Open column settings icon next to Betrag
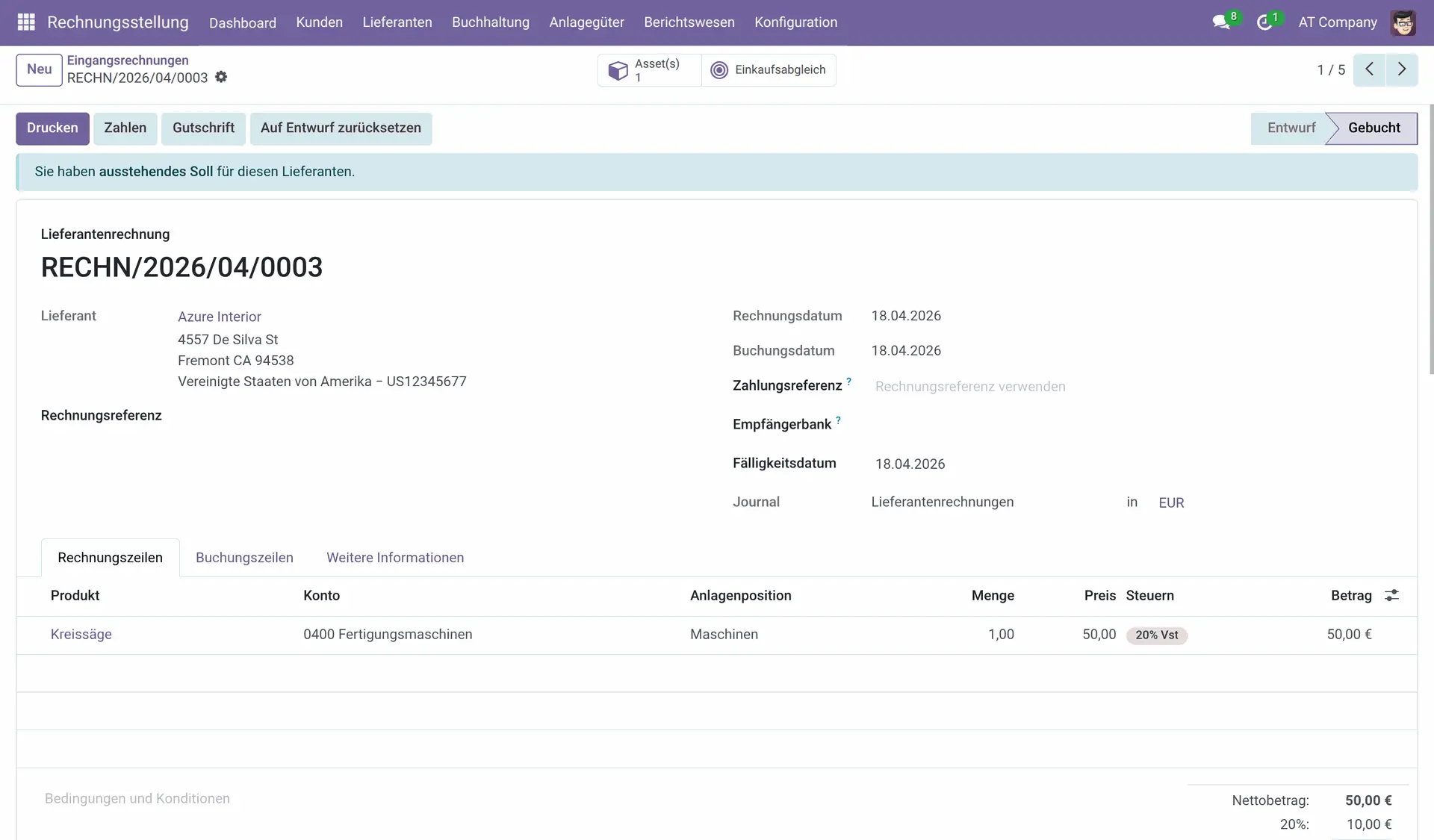Screen dimensions: 1434x840 (x=1391, y=595)
